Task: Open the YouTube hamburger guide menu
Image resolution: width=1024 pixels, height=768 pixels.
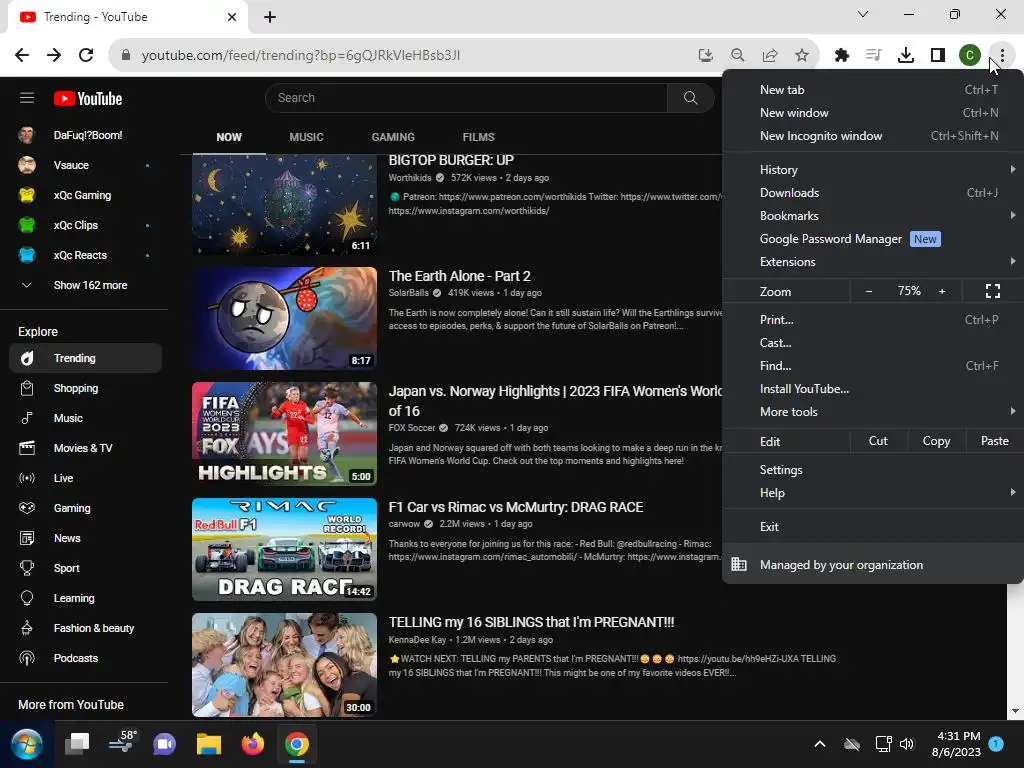Action: coord(27,98)
